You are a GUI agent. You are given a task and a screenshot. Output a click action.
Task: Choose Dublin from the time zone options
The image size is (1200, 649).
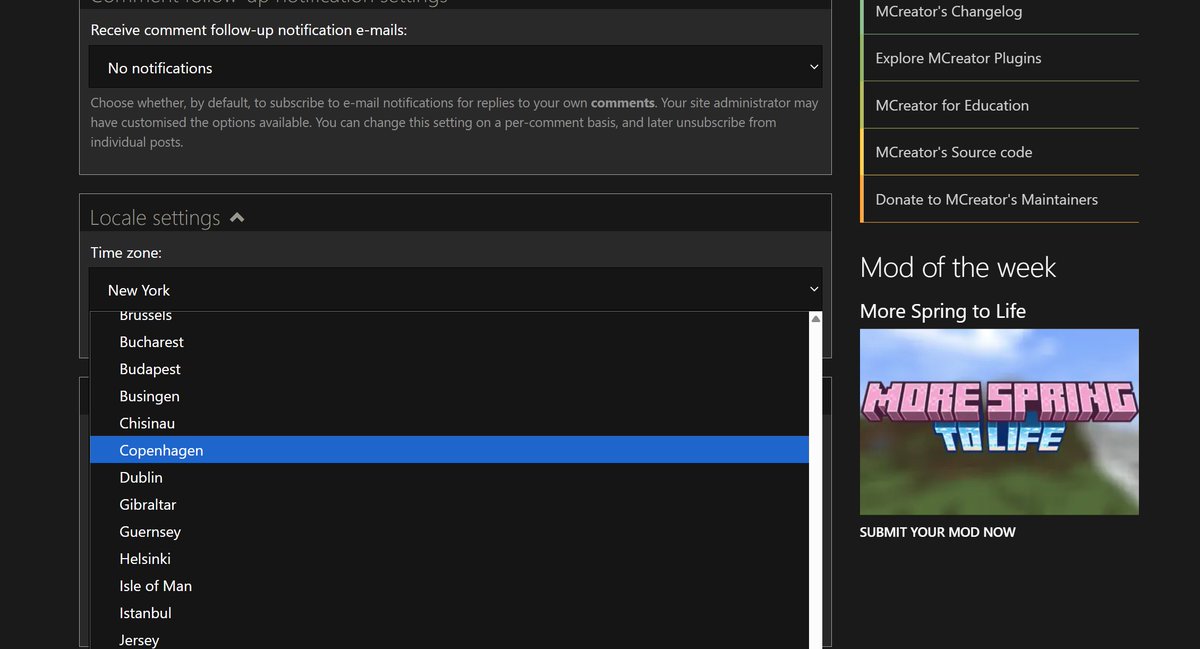[x=140, y=477]
